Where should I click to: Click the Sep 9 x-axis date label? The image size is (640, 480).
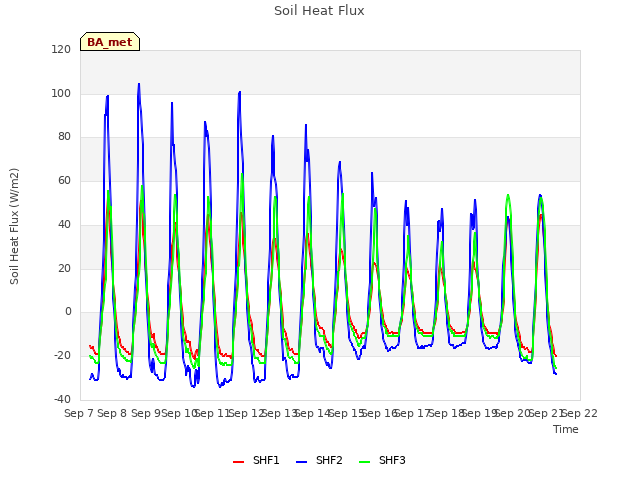point(145,413)
